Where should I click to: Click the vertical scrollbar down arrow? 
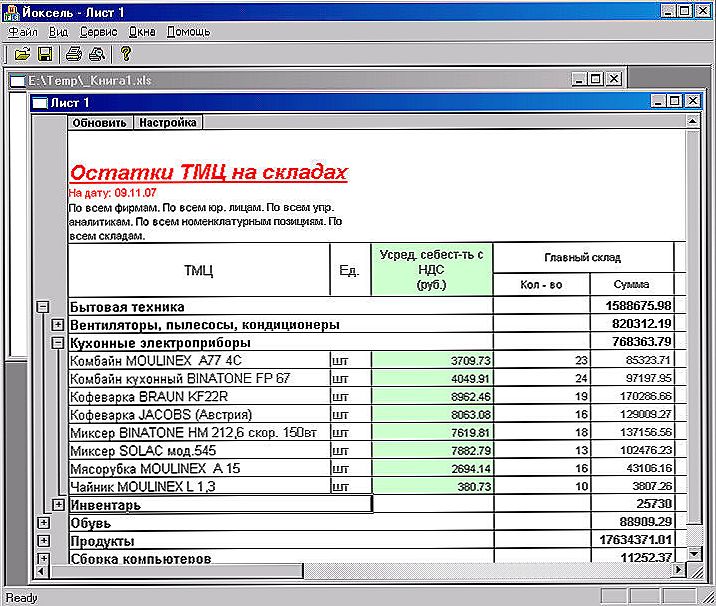(x=694, y=553)
